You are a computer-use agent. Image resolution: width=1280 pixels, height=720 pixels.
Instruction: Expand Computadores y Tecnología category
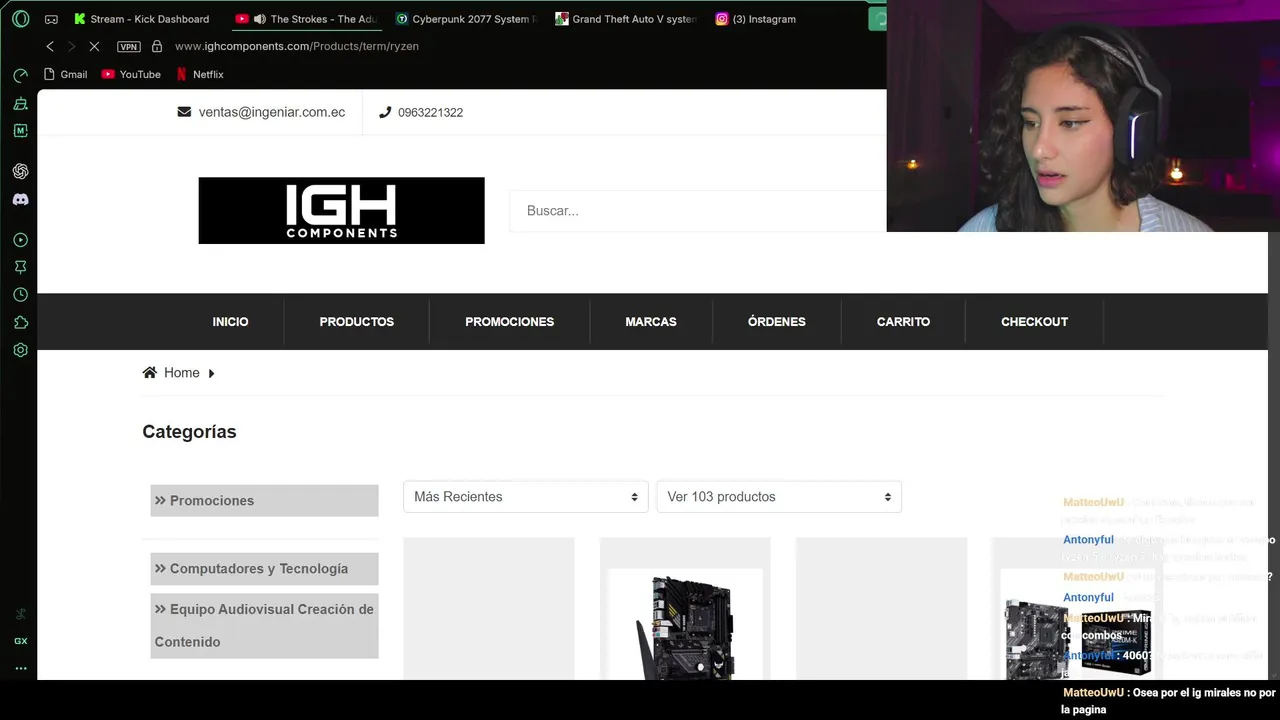pos(264,569)
